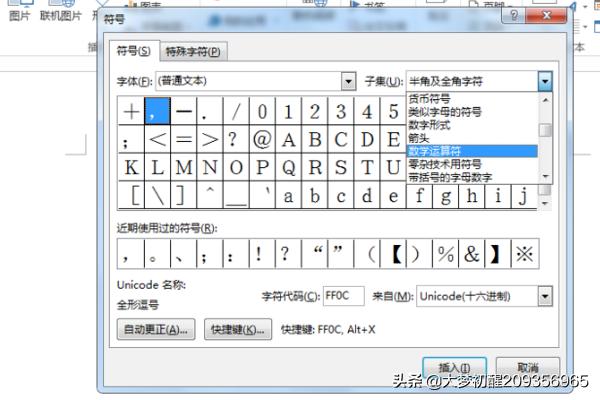The height and width of the screenshot is (400, 600).
Task: Click the subset list scrollbar thumb
Action: tap(545, 130)
